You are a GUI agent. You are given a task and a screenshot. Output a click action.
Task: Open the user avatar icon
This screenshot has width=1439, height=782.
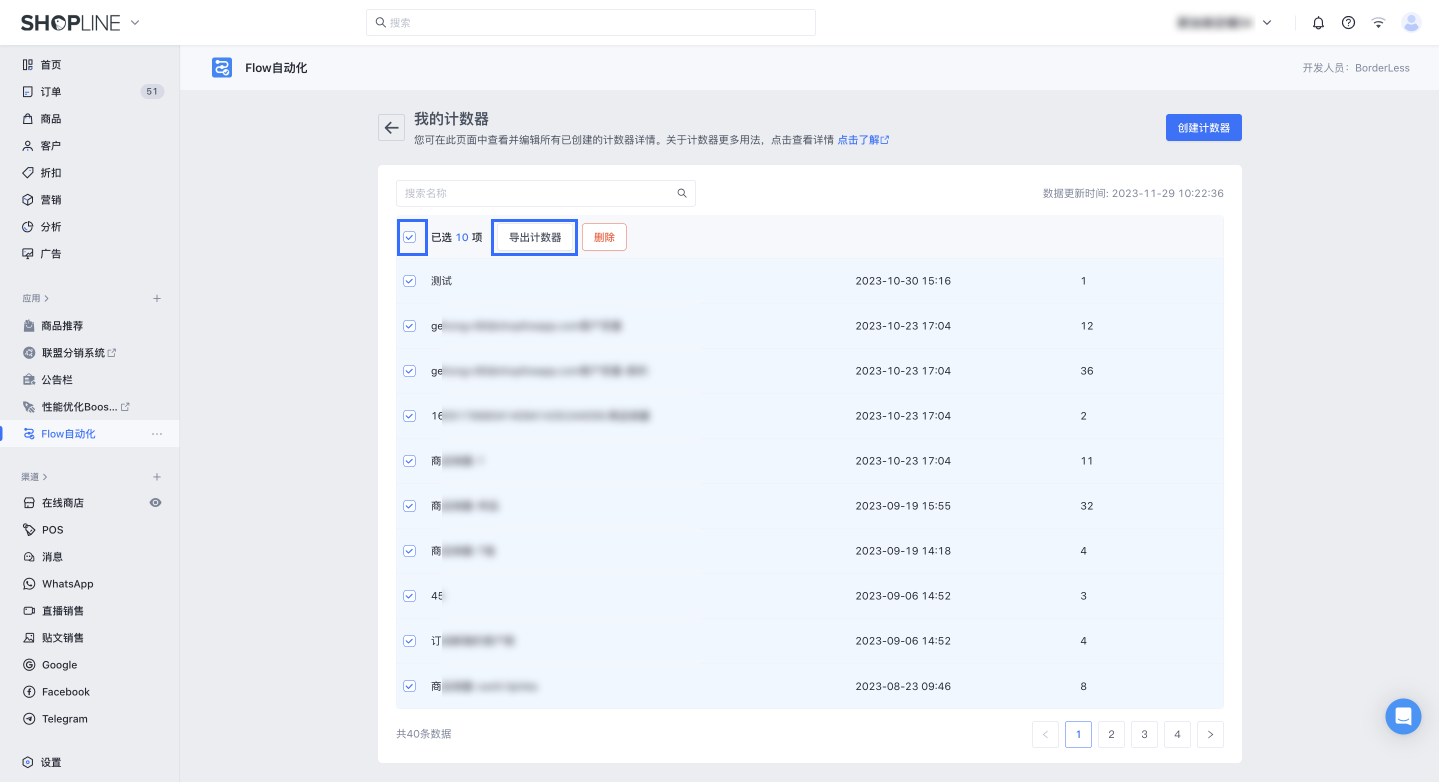[x=1411, y=23]
